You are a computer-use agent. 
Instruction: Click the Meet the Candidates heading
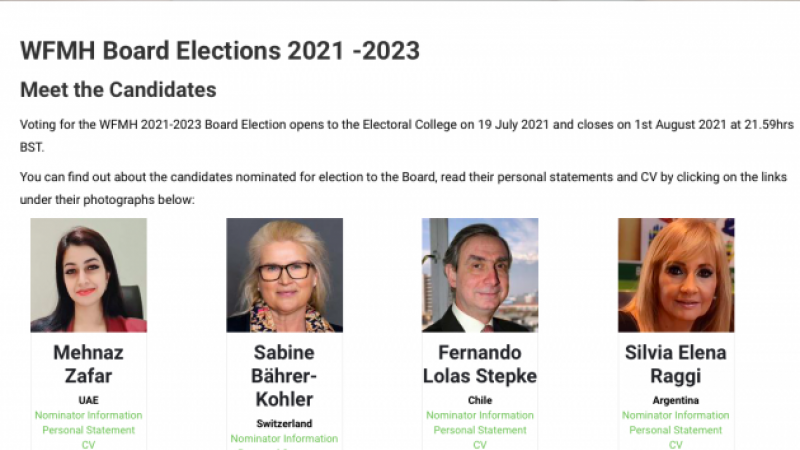click(118, 90)
